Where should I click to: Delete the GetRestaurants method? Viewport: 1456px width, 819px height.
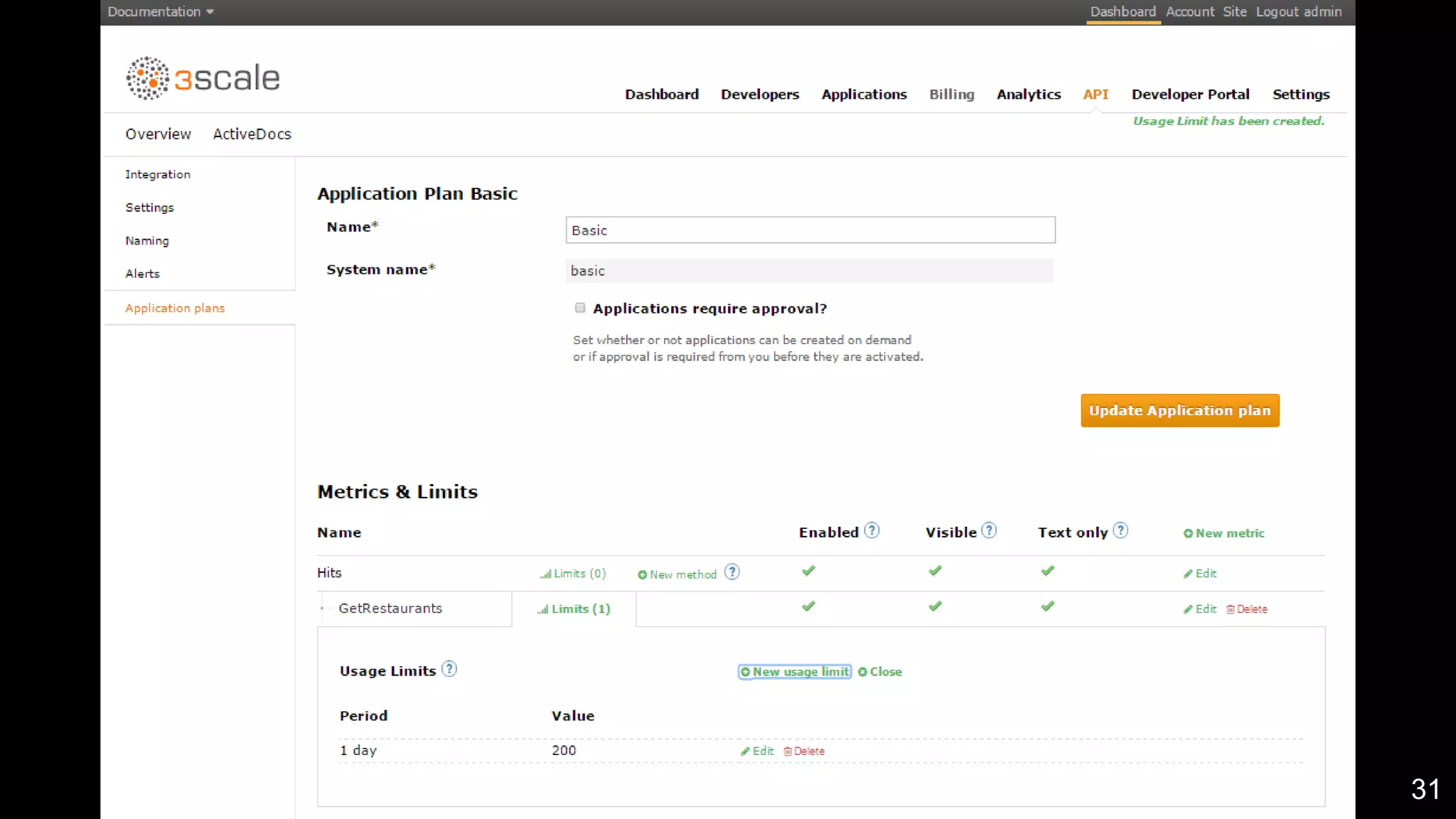[x=1247, y=609]
